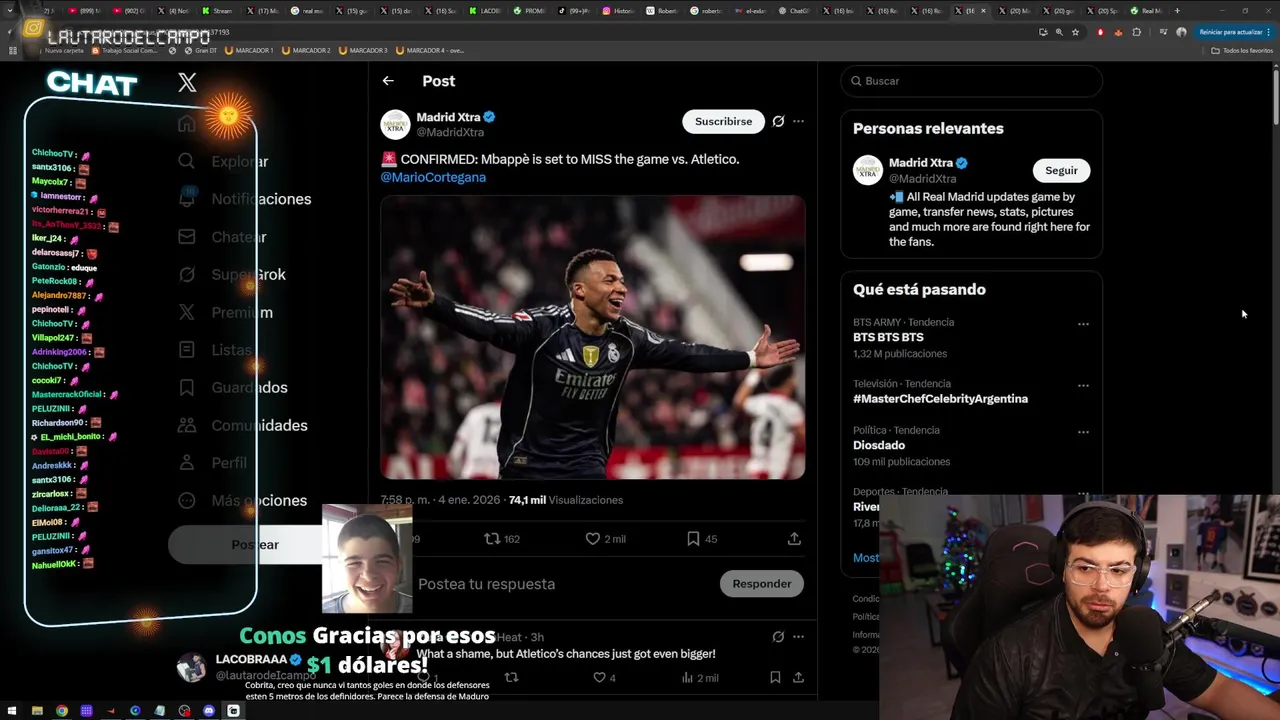This screenshot has height=720, width=1280.
Task: Click the X logo in sidebar
Action: click(x=187, y=83)
